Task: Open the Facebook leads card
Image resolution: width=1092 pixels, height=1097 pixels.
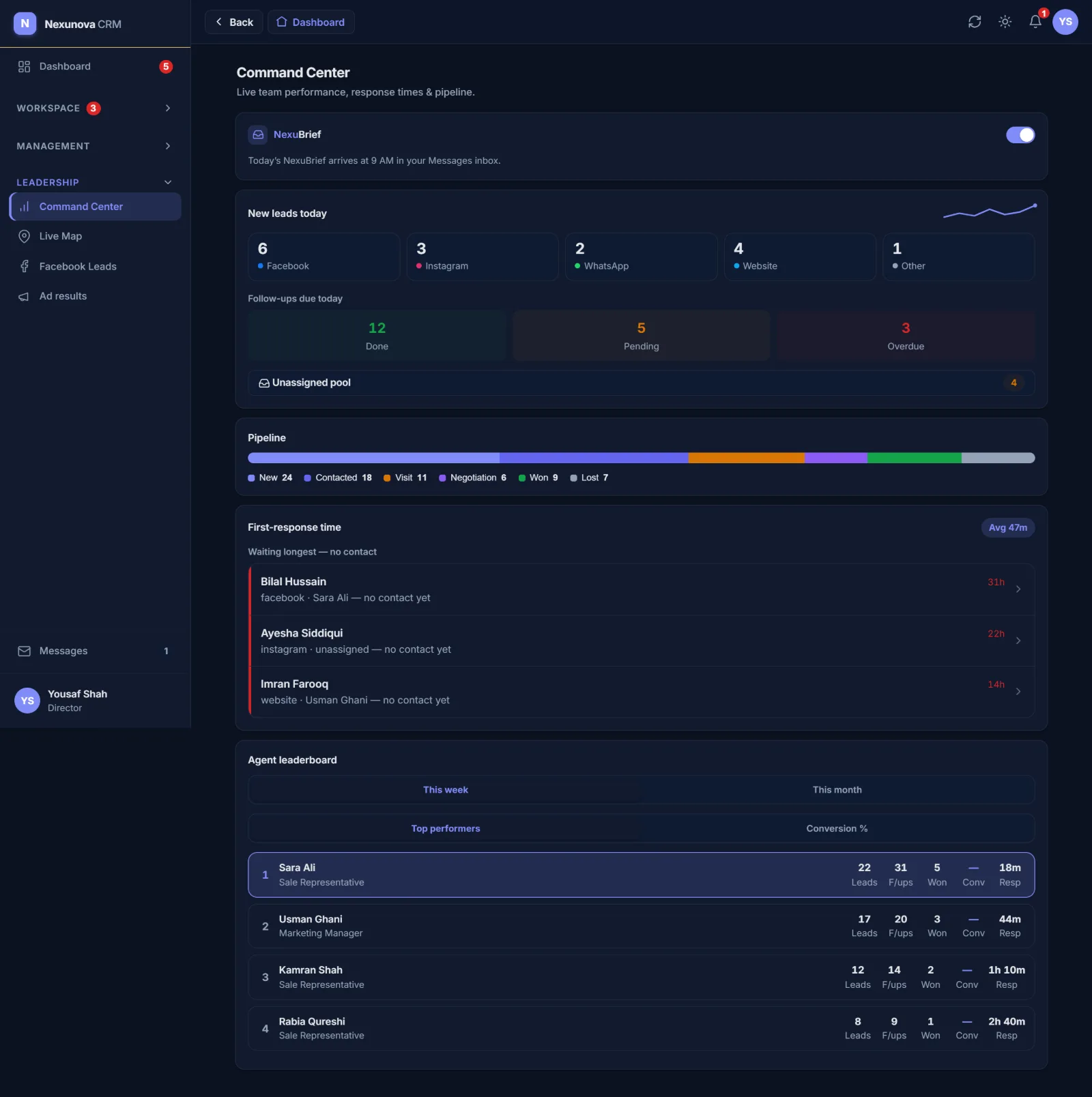Action: (x=324, y=257)
